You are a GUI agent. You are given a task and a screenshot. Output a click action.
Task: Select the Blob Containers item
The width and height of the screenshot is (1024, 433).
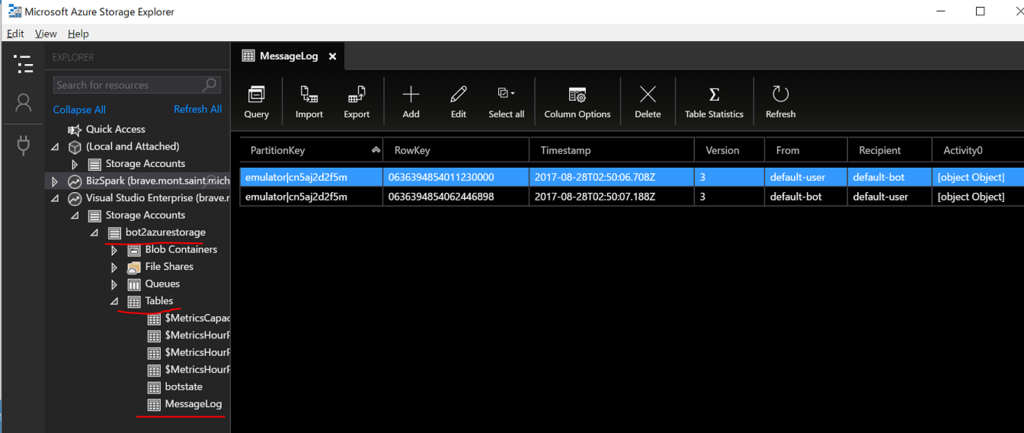coord(181,249)
